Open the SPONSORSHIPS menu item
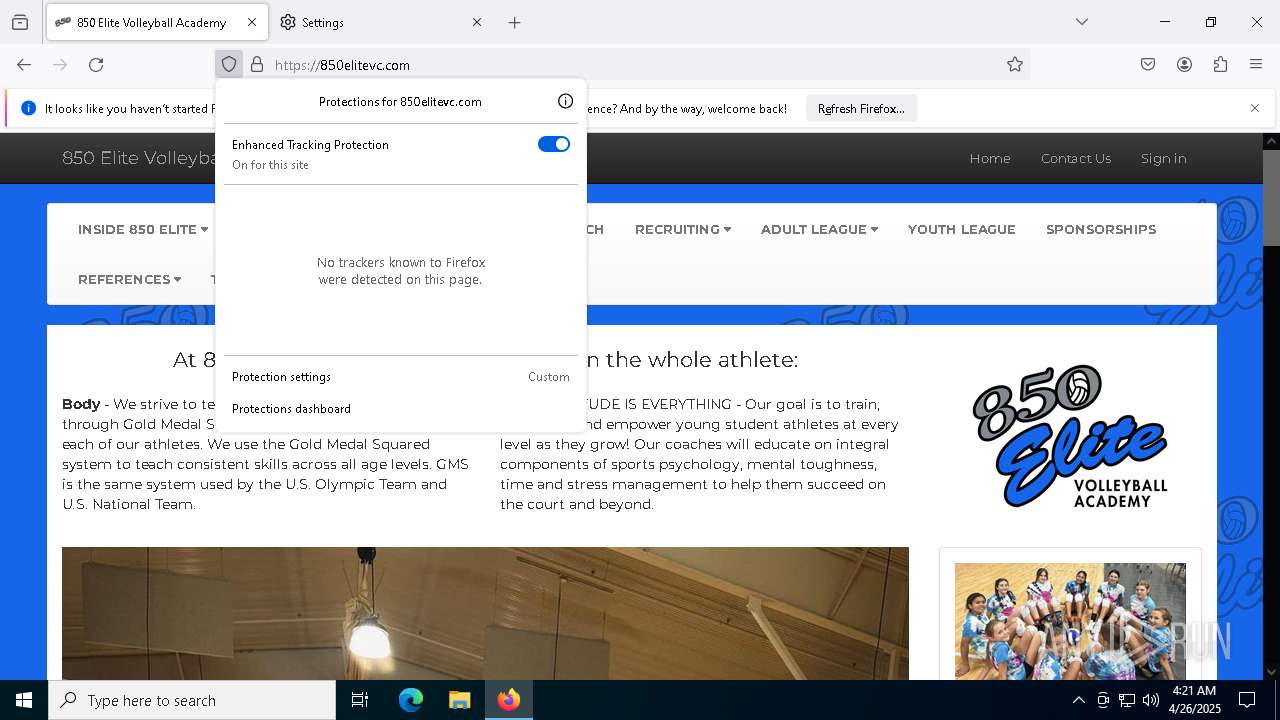Image resolution: width=1280 pixels, height=720 pixels. [x=1101, y=229]
